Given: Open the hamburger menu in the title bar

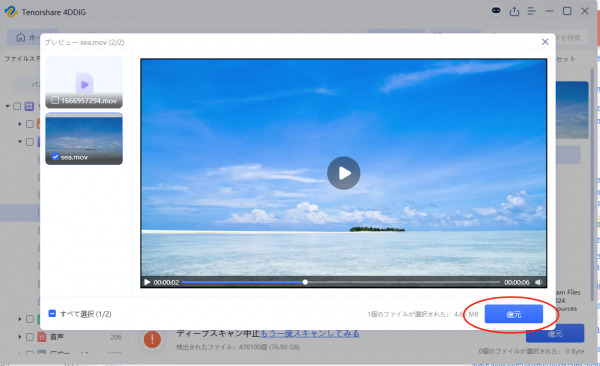Looking at the screenshot, I should pos(532,11).
